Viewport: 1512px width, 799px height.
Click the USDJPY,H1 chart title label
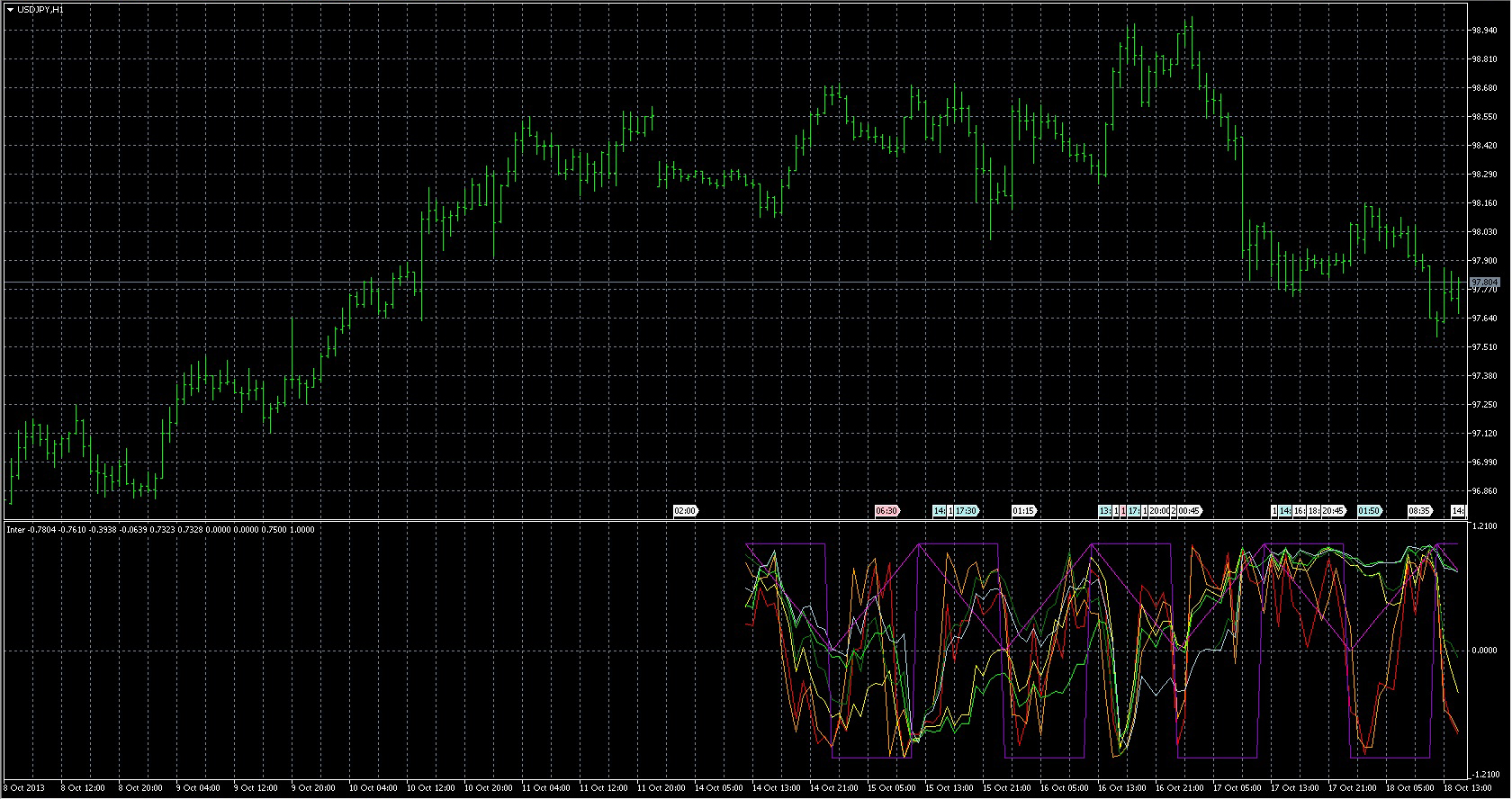tap(40, 9)
